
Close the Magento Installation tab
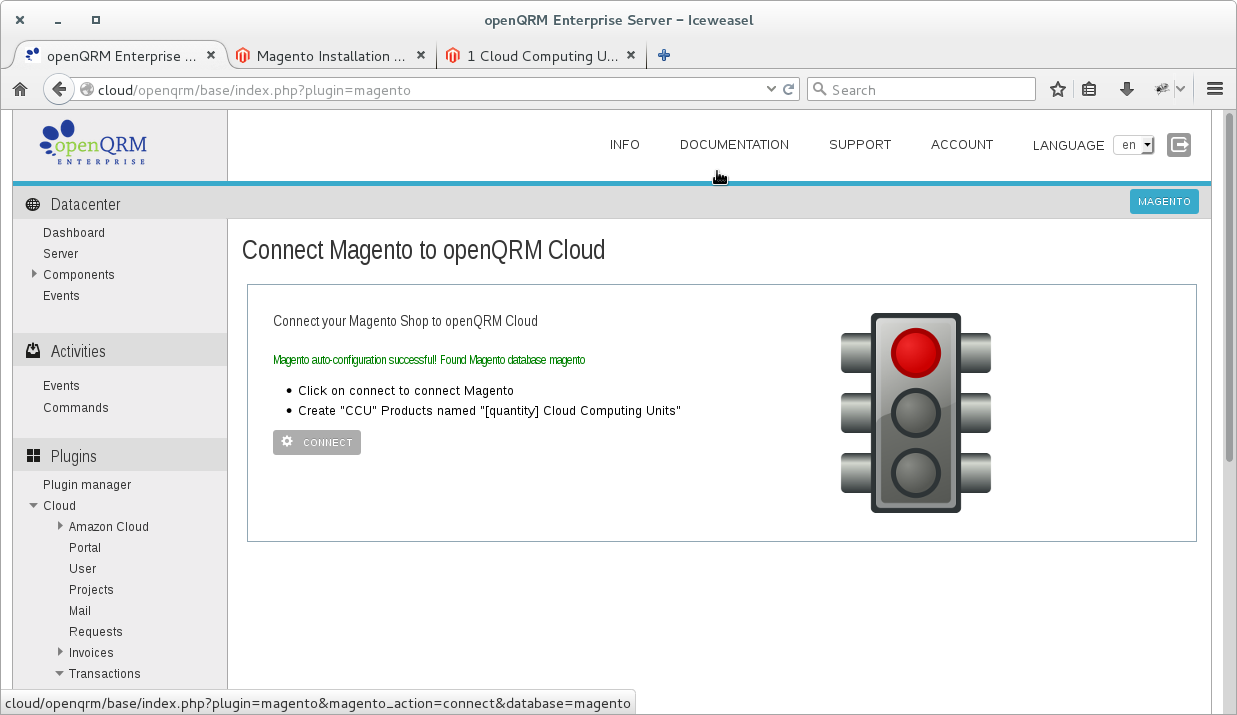coord(421,56)
